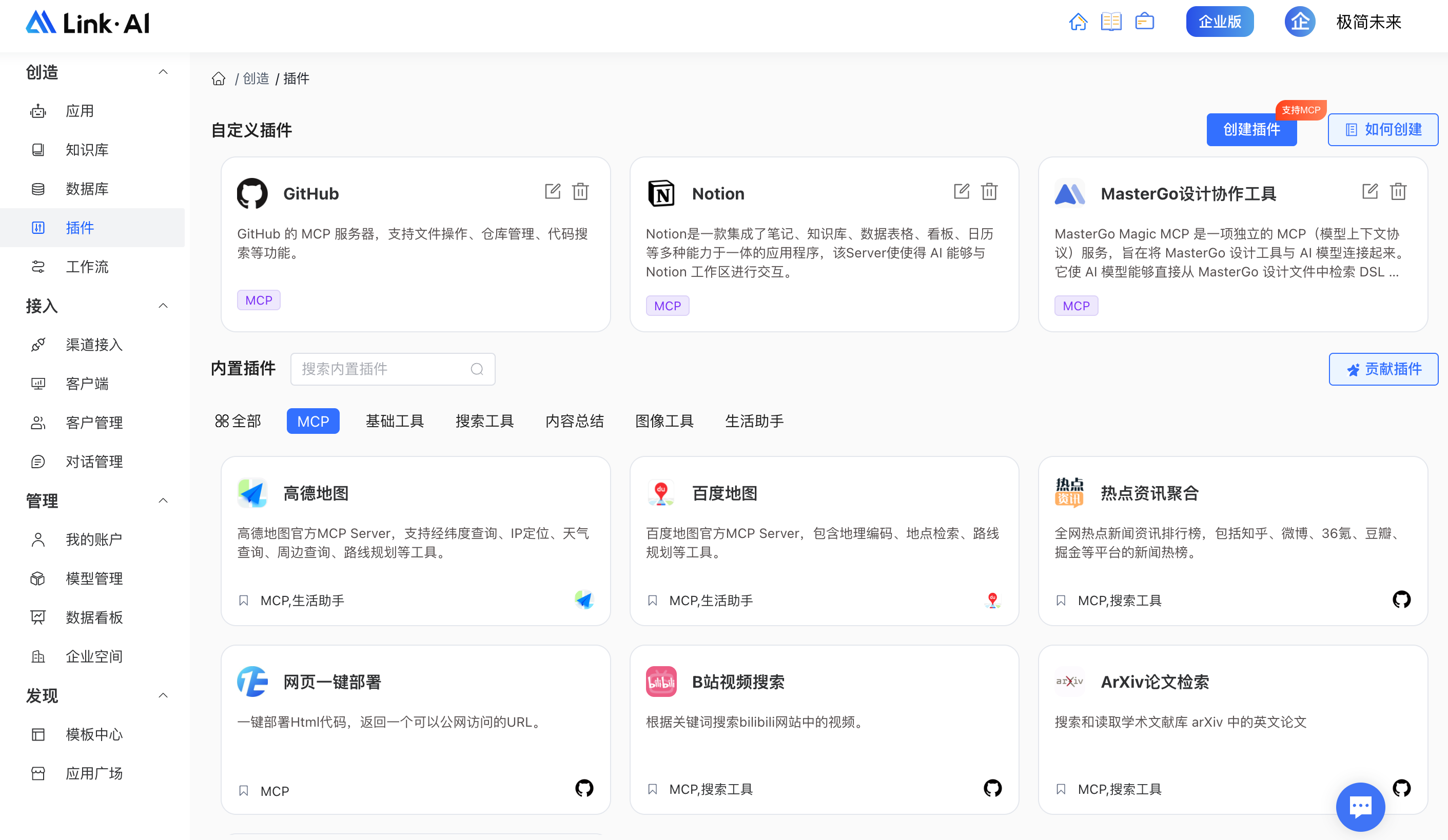Open 应用广场 in the sidebar
This screenshot has width=1448, height=840.
point(92,773)
